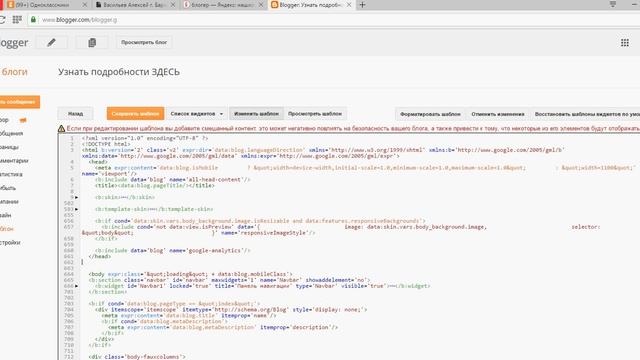Click the google-analytics include line
This screenshot has width=640, height=360.
point(173,251)
